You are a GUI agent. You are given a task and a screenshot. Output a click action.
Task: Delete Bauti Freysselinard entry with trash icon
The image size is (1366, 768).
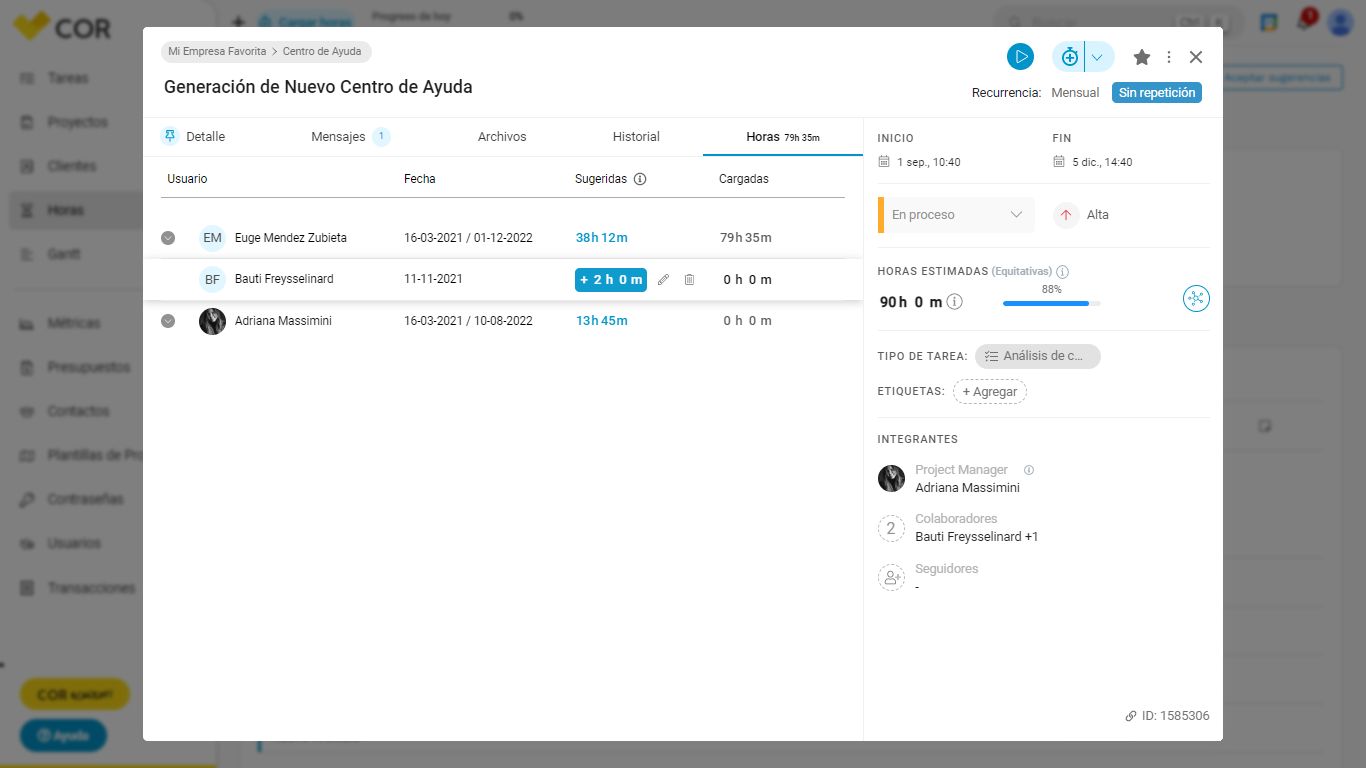coord(689,280)
